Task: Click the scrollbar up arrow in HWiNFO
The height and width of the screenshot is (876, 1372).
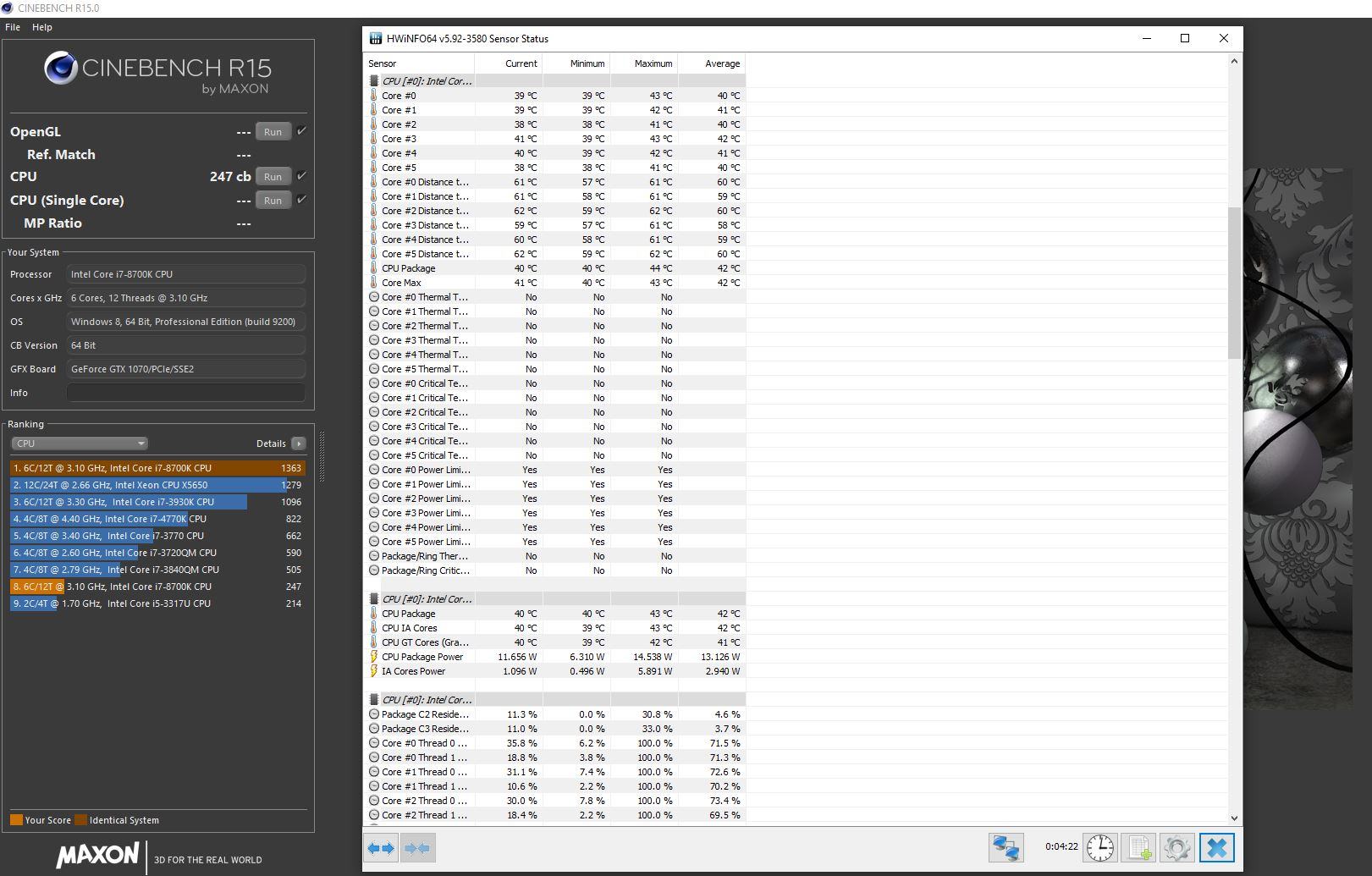Action: pos(1234,61)
